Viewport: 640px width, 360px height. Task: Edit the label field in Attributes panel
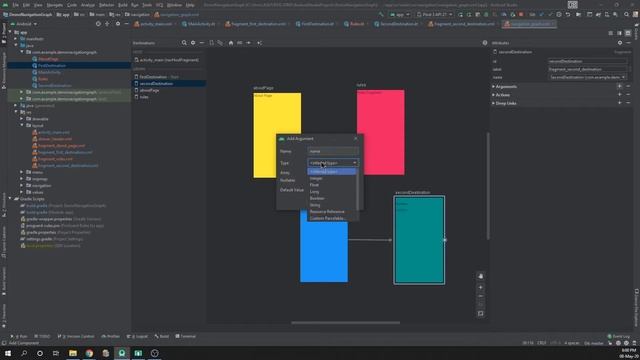point(587,69)
